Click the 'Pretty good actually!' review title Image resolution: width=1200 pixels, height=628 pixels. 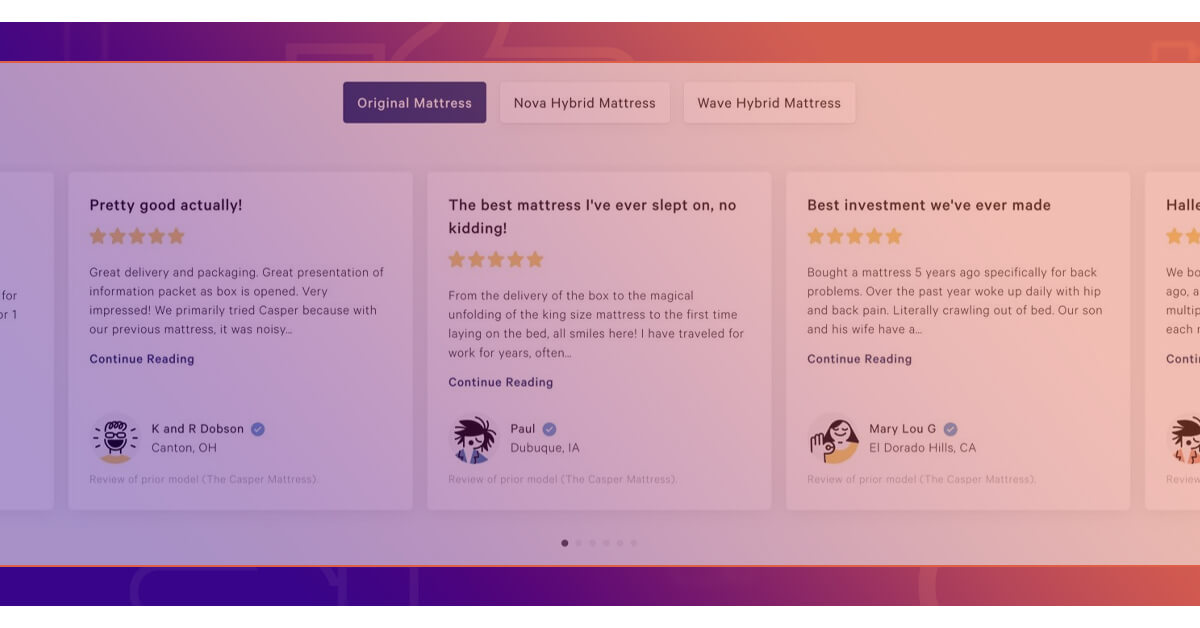tap(166, 205)
